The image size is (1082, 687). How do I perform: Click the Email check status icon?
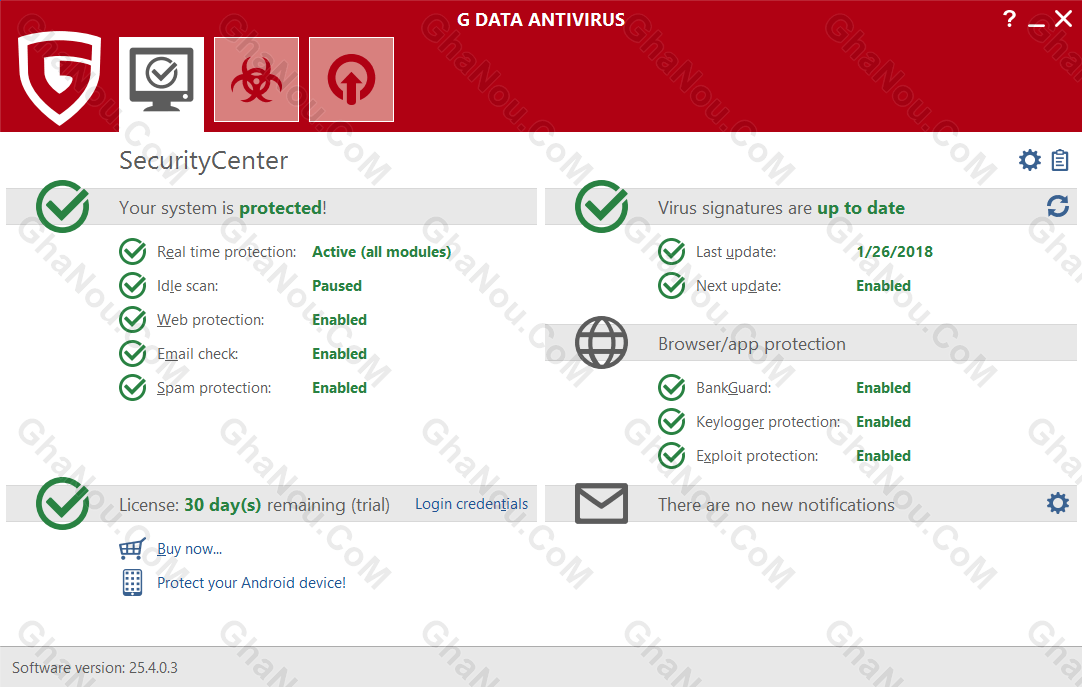(x=132, y=353)
